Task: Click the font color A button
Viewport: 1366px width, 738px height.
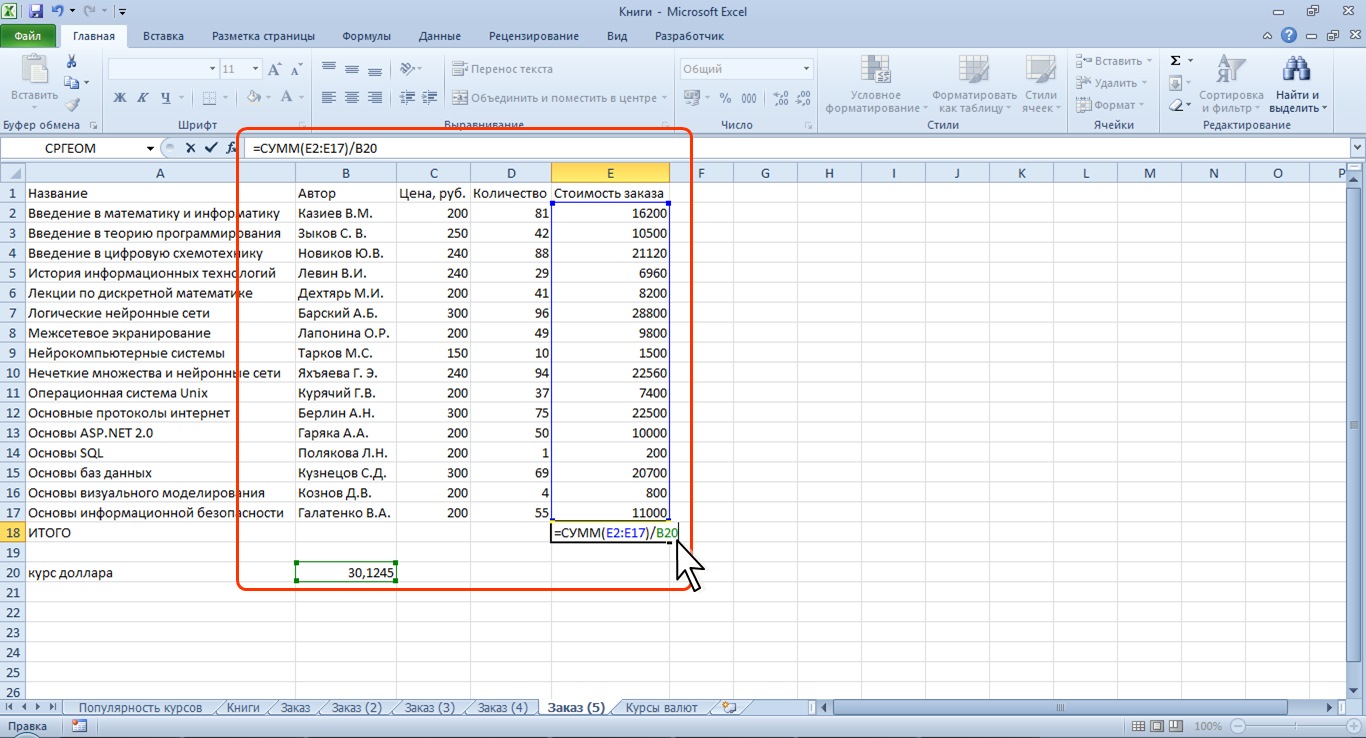Action: 288,98
